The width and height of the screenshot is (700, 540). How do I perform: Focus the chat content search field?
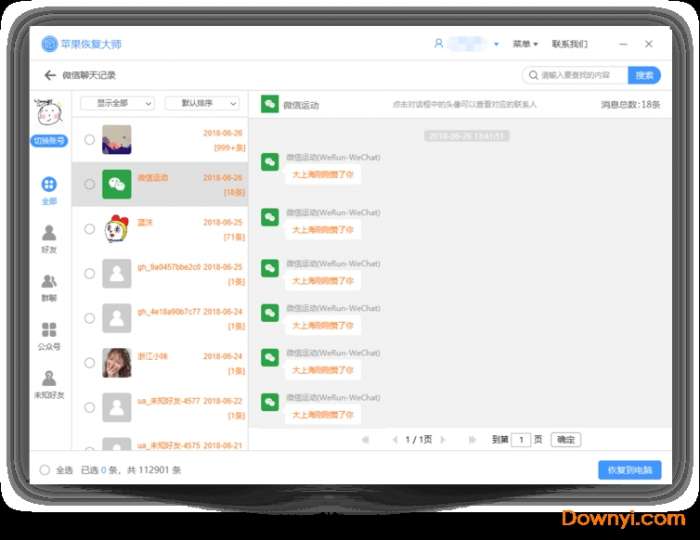[575, 75]
